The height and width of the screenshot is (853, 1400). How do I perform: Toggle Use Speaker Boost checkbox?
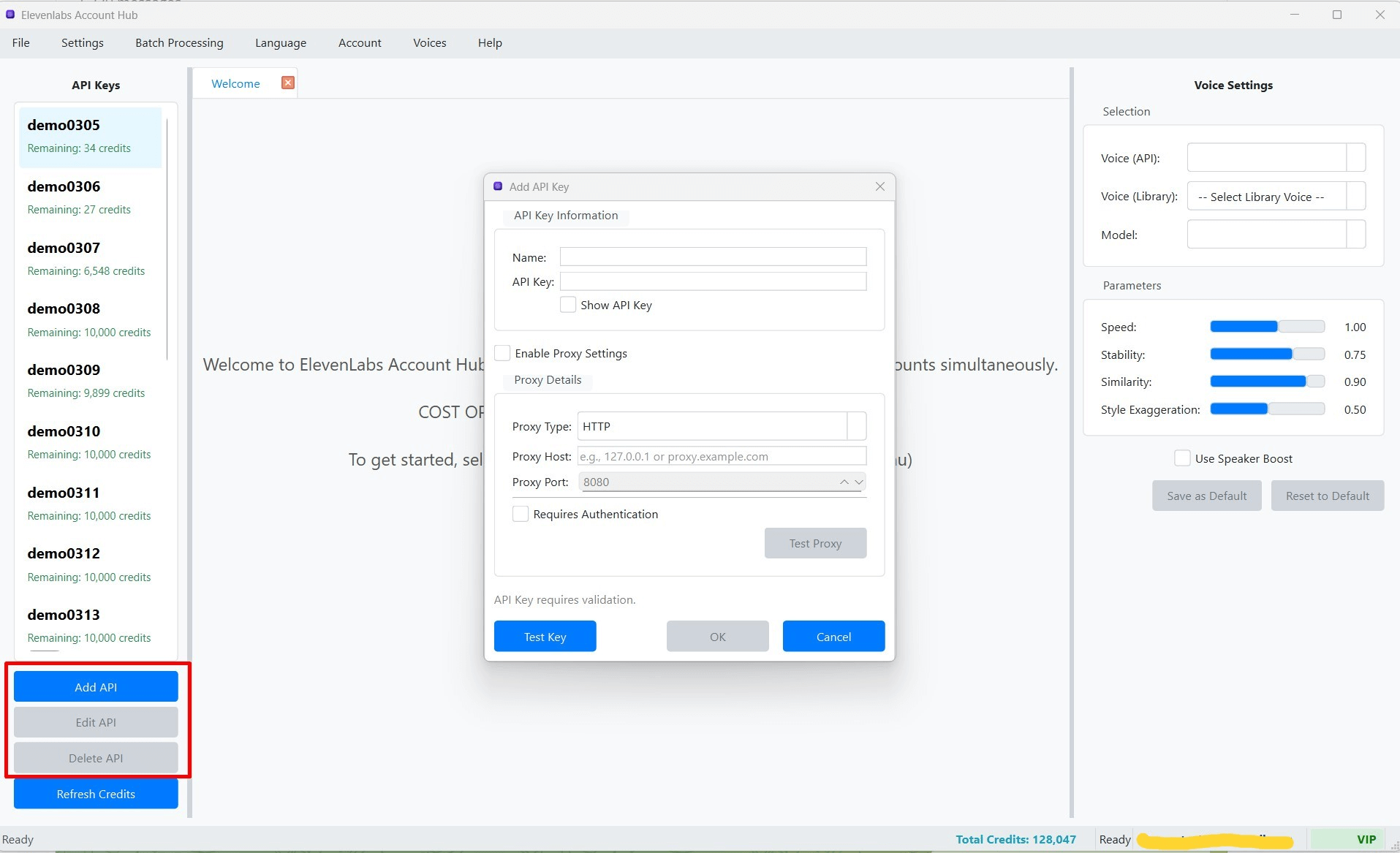coord(1182,458)
